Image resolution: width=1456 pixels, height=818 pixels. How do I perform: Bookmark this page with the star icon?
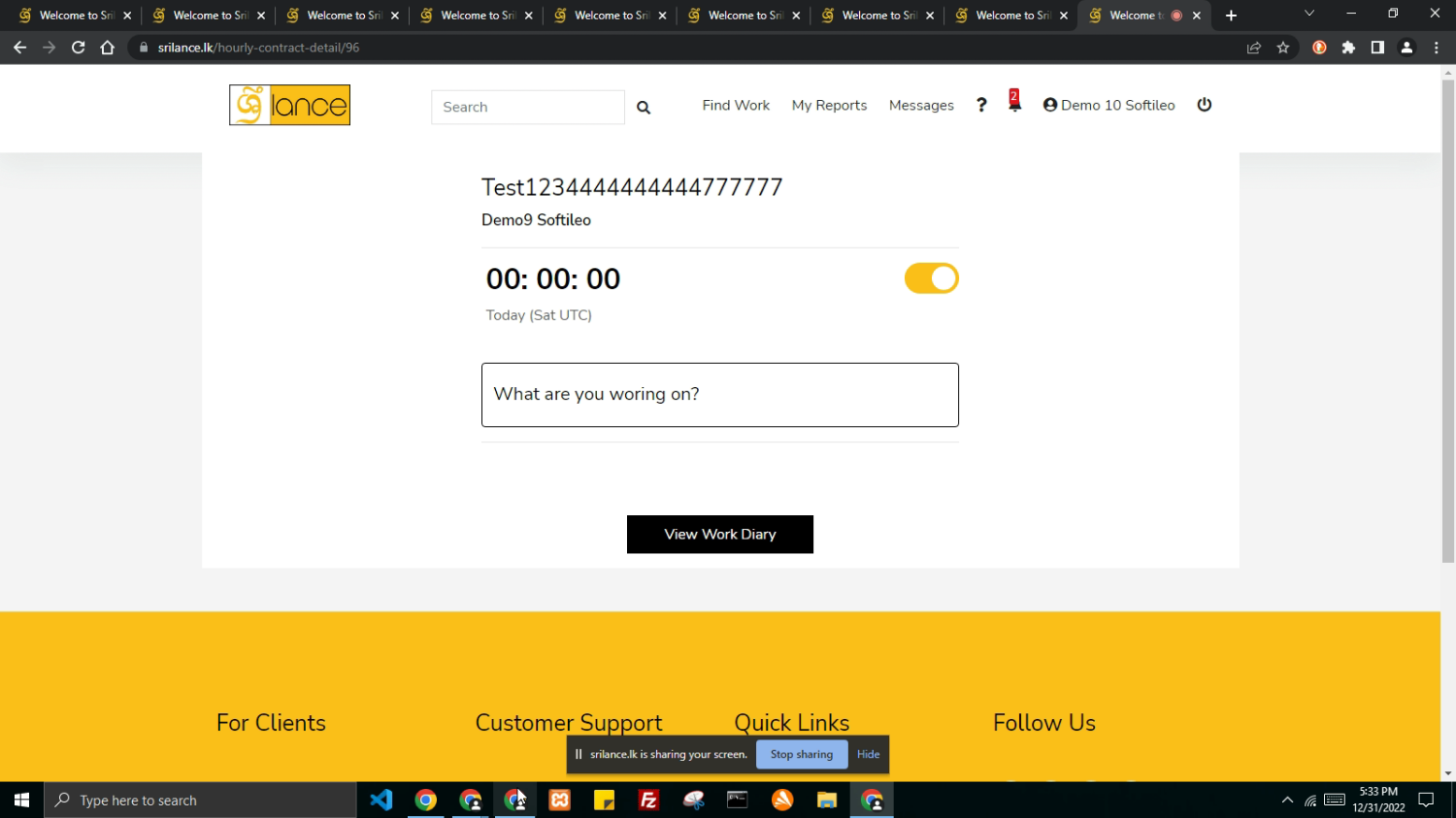[x=1283, y=48]
